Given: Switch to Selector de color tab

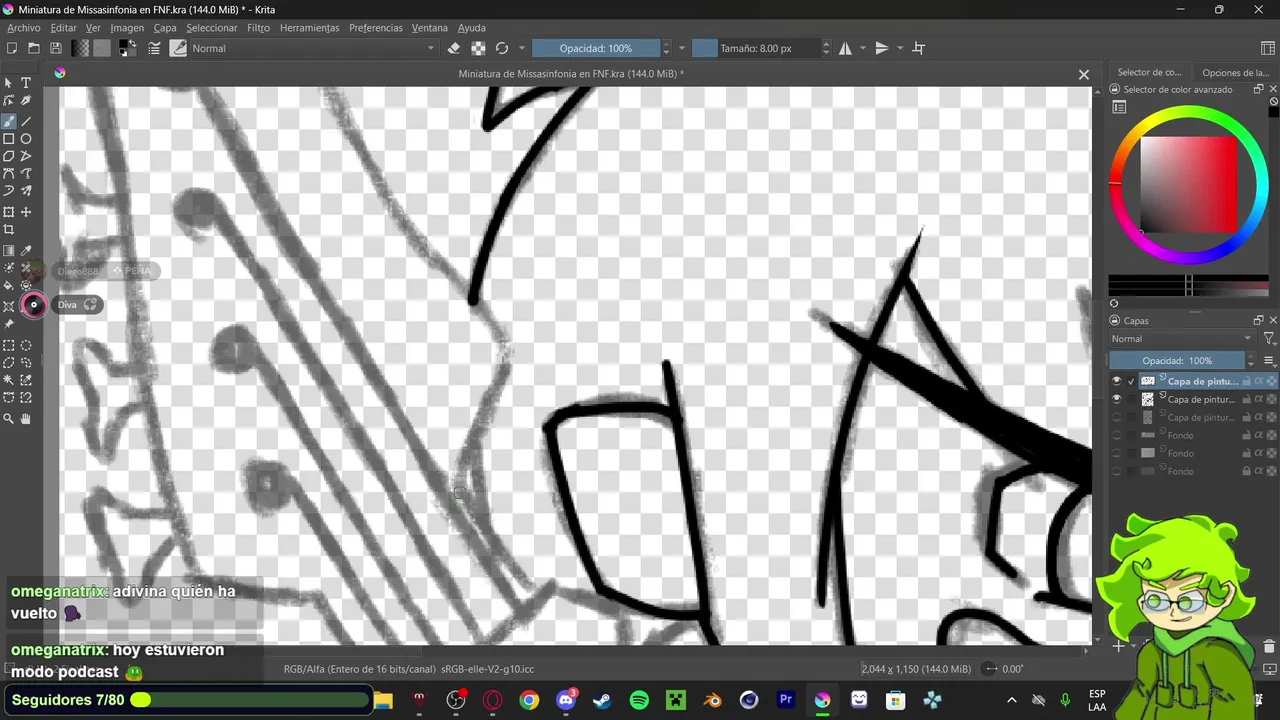Looking at the screenshot, I should (x=1149, y=72).
